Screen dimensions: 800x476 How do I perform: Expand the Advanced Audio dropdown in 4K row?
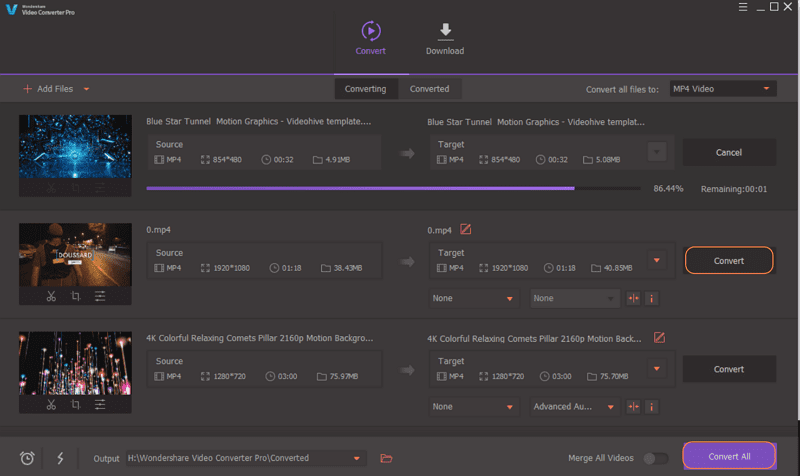pyautogui.click(x=575, y=407)
